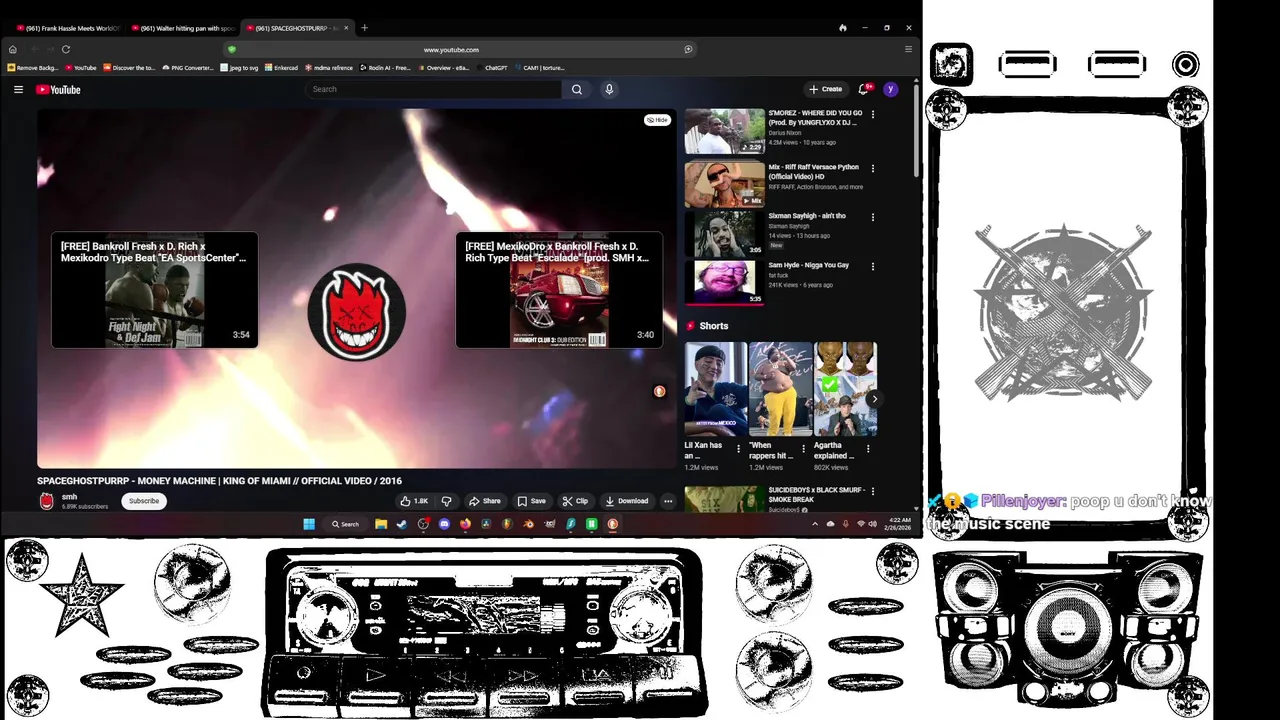Screen dimensions: 1280x720
Task: Open the account avatar menu
Action: [890, 89]
